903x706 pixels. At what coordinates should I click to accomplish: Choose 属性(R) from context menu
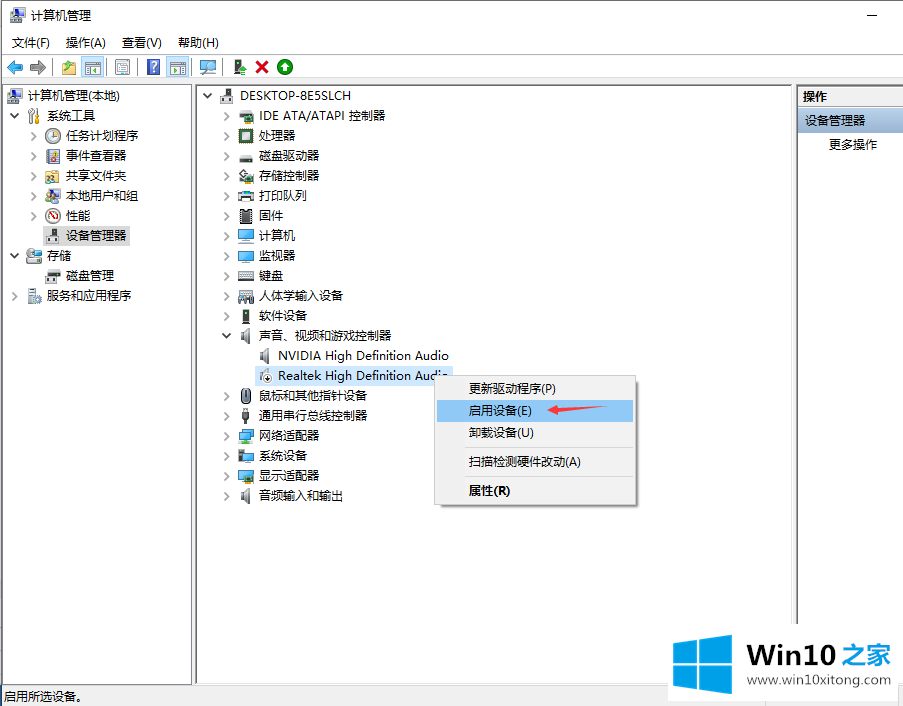(x=536, y=491)
